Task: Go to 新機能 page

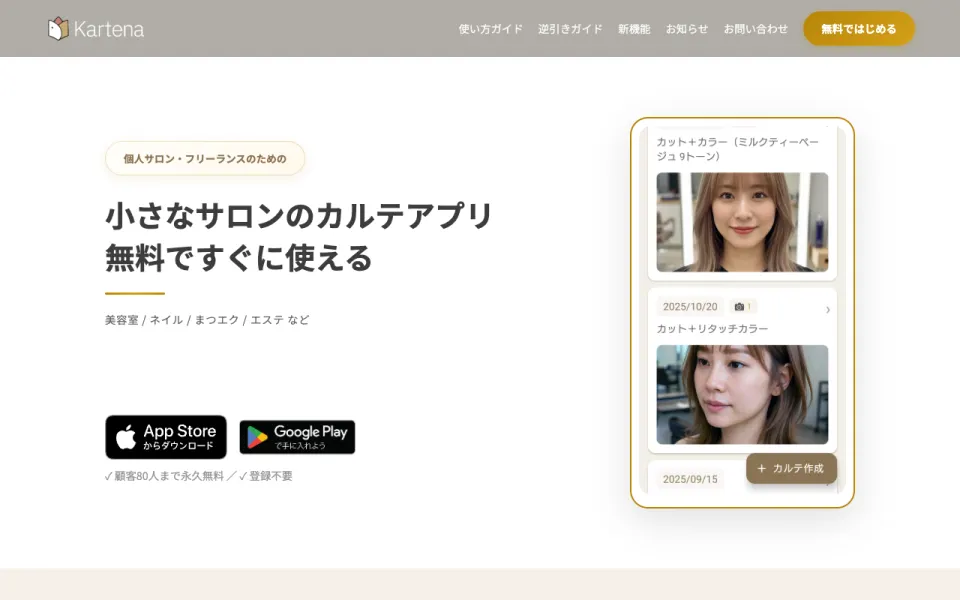Action: click(x=634, y=29)
